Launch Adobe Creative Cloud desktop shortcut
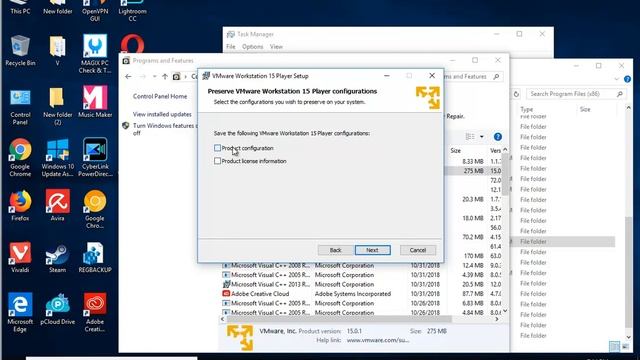 pos(95,312)
